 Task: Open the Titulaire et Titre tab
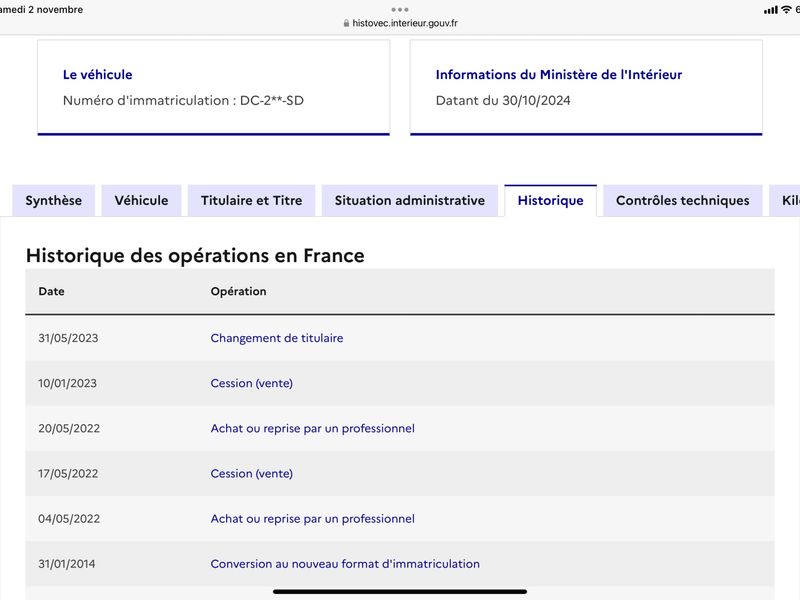(252, 201)
